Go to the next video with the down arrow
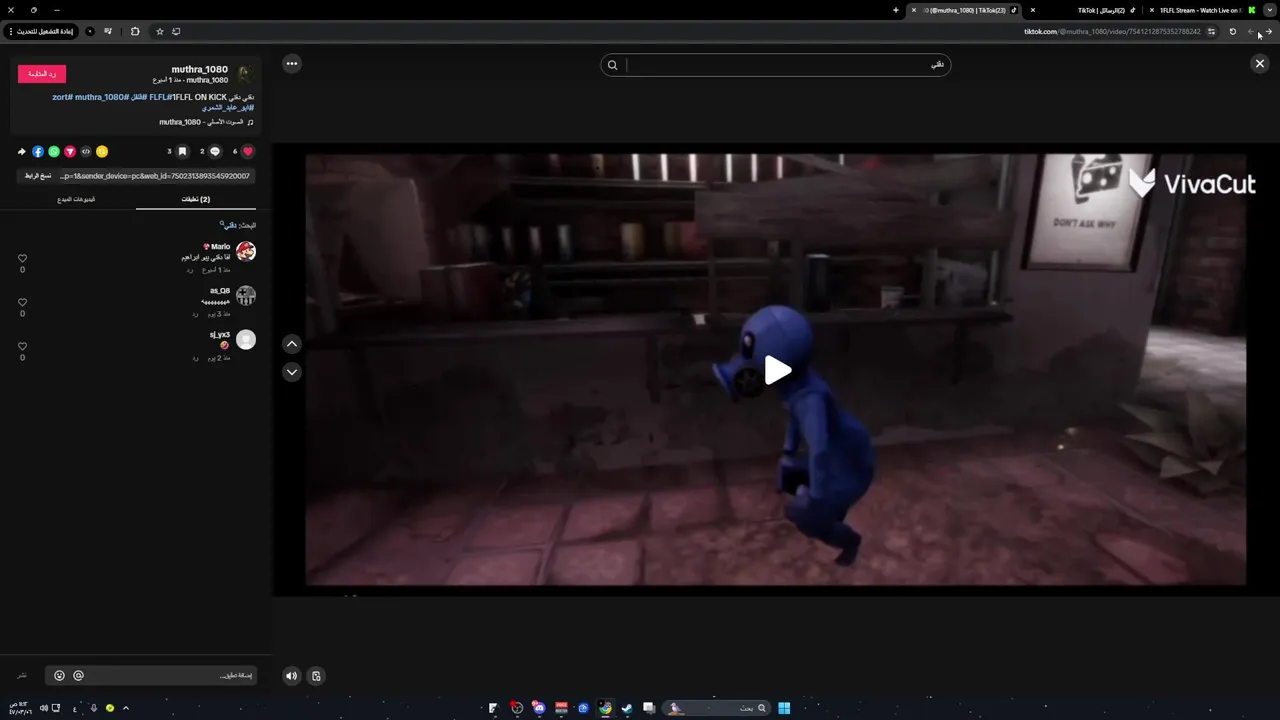Viewport: 1280px width, 720px height. click(291, 372)
